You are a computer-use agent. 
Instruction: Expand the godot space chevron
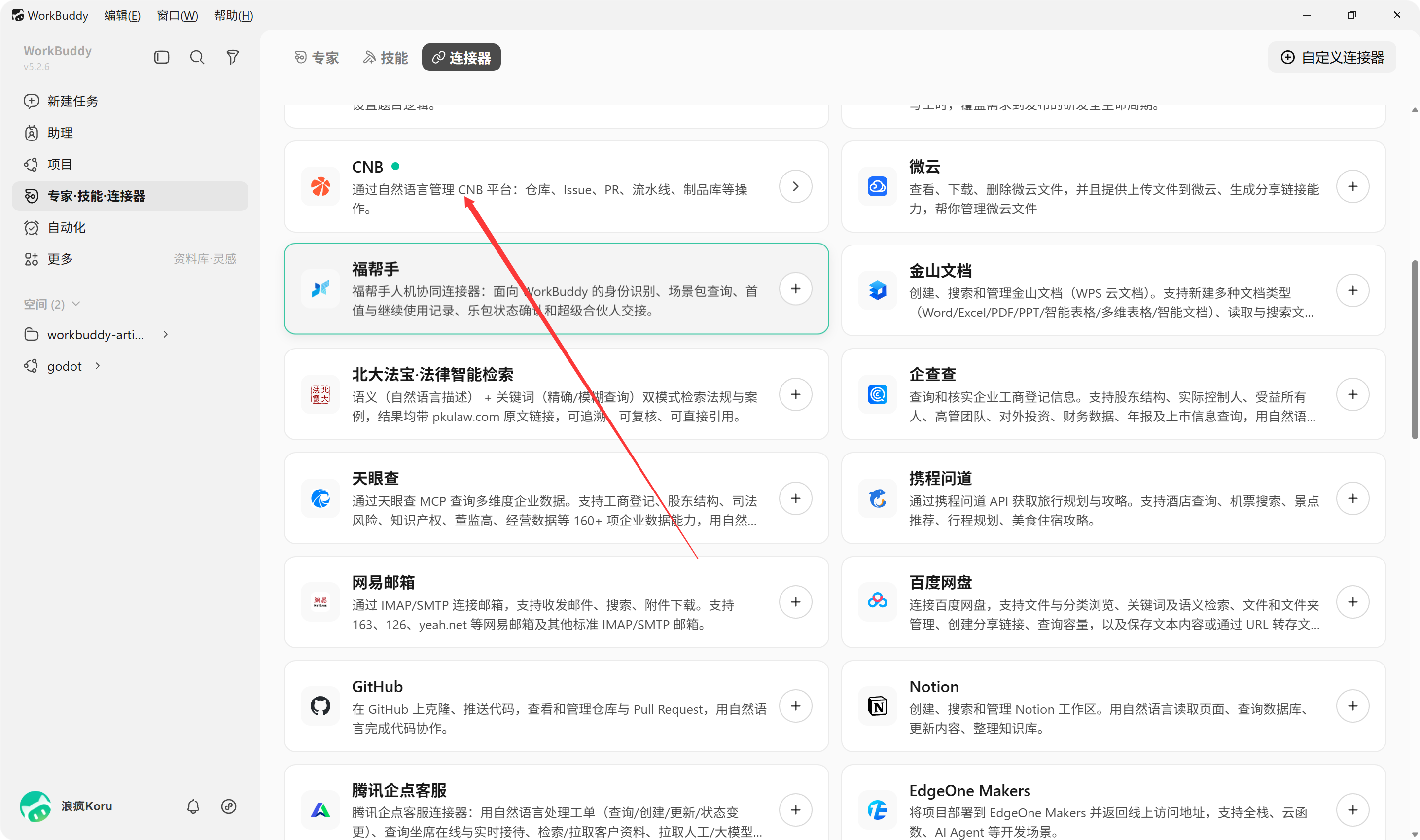click(97, 366)
